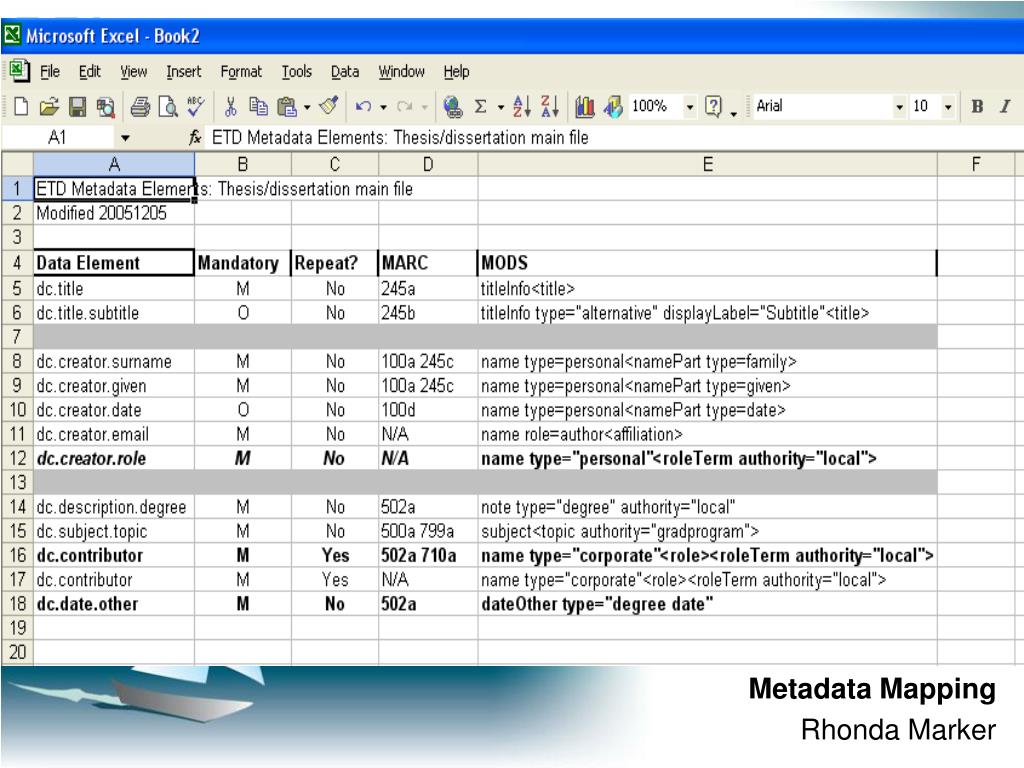Open the File menu
This screenshot has width=1024, height=768.
tap(50, 71)
